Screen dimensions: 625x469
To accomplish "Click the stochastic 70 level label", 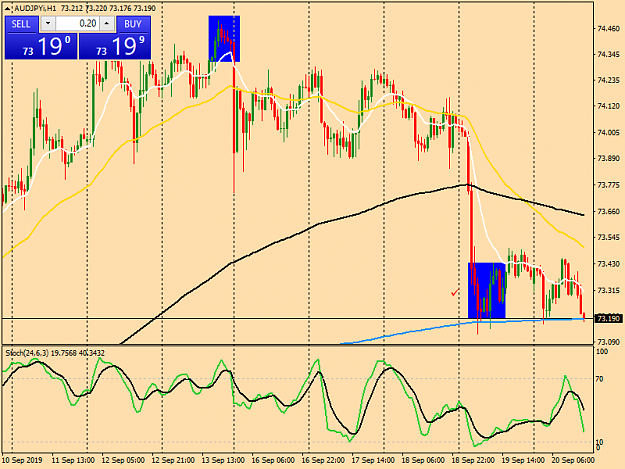I will coord(599,379).
